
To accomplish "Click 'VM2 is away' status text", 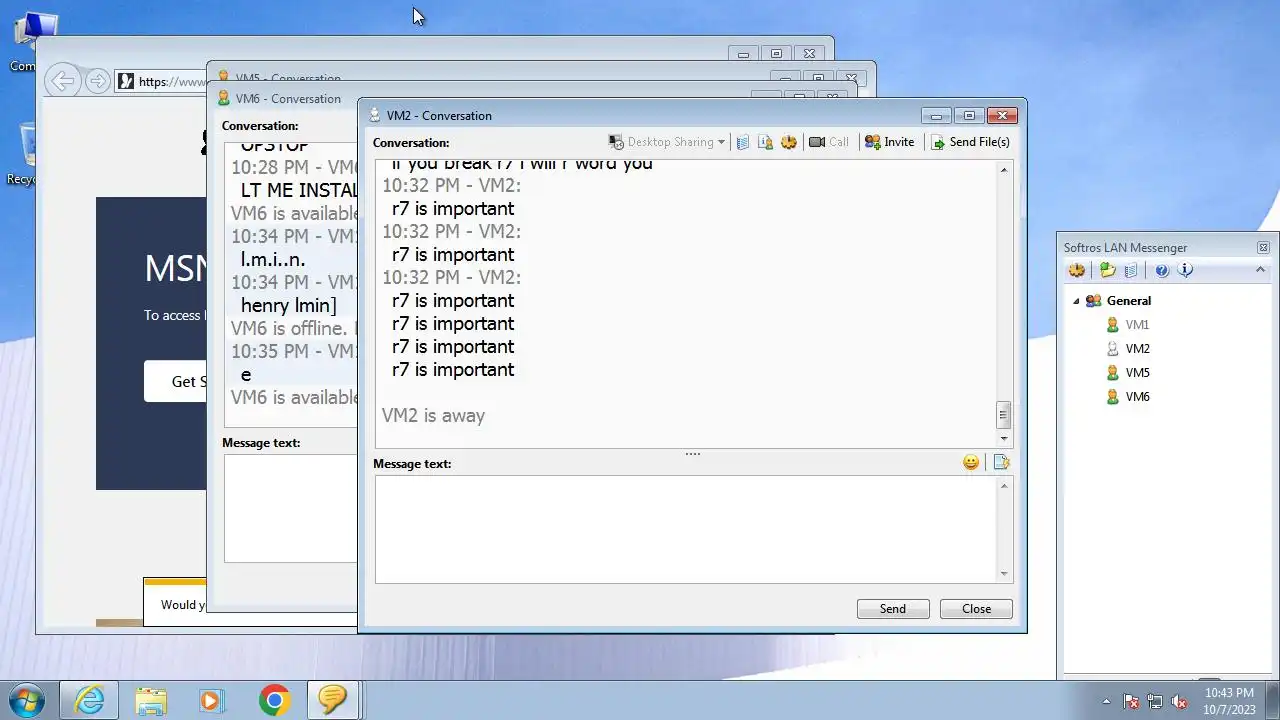I will (433, 415).
